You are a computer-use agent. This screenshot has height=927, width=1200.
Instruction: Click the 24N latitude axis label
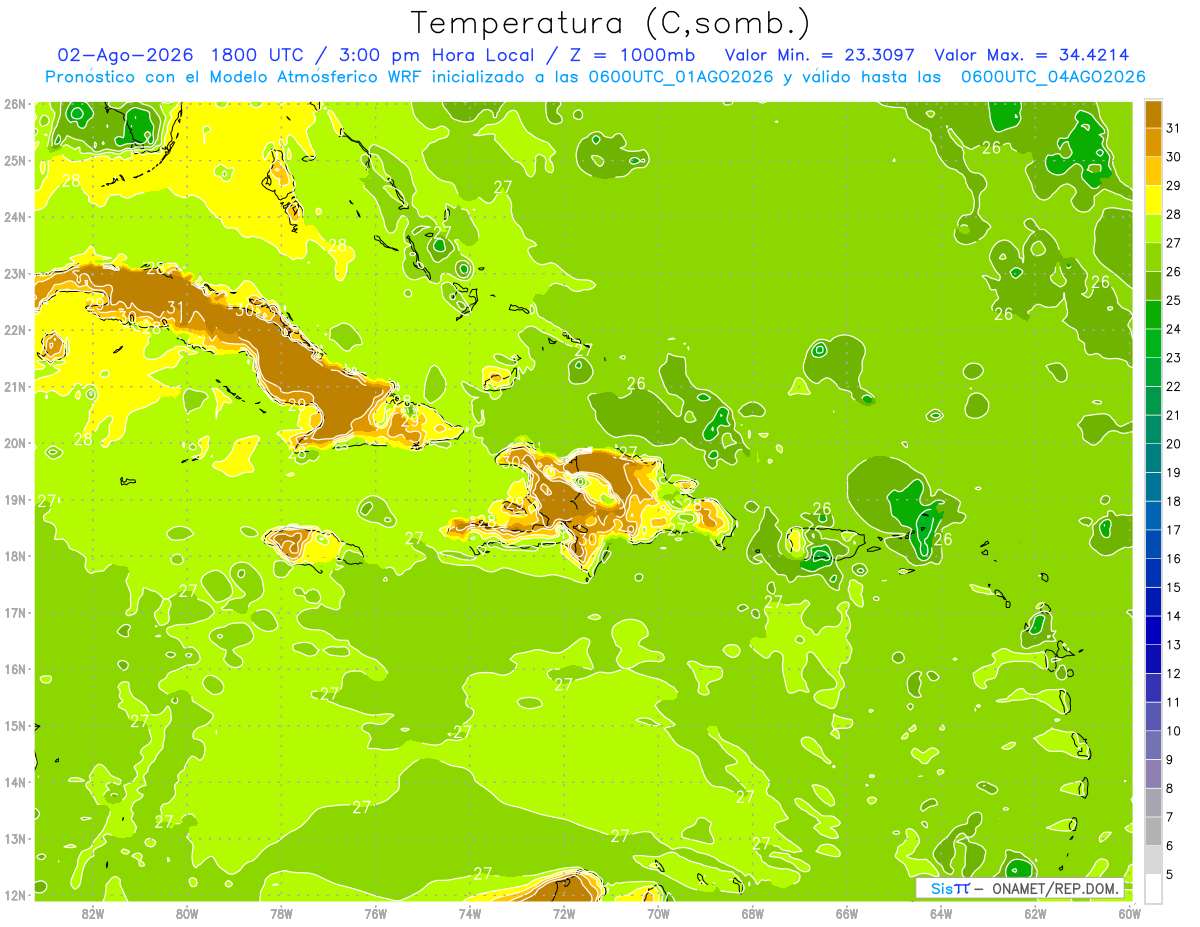tap(14, 217)
